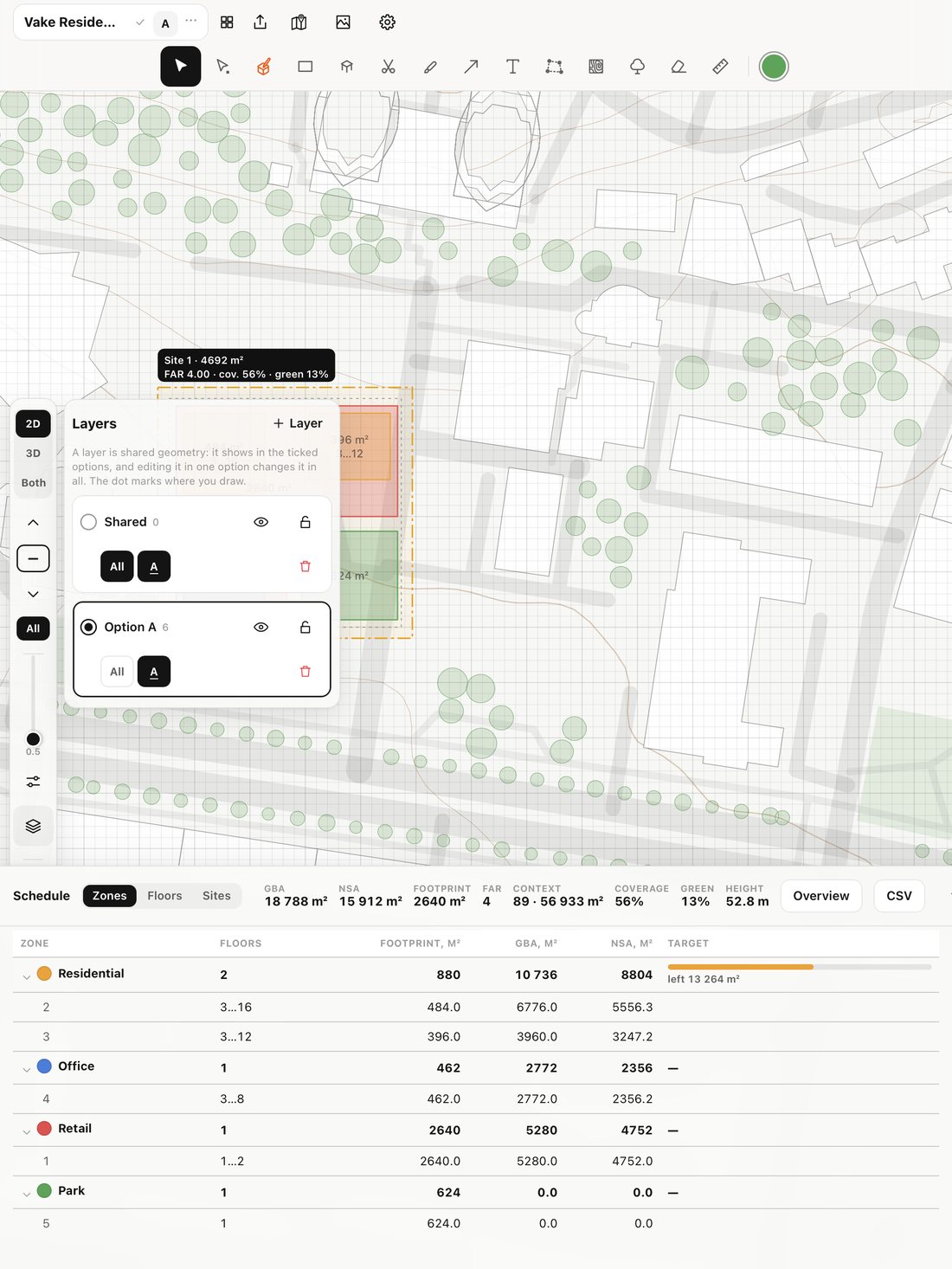Click the Site 1 info label on map
Screen dimensions: 952x1269
coord(246,366)
